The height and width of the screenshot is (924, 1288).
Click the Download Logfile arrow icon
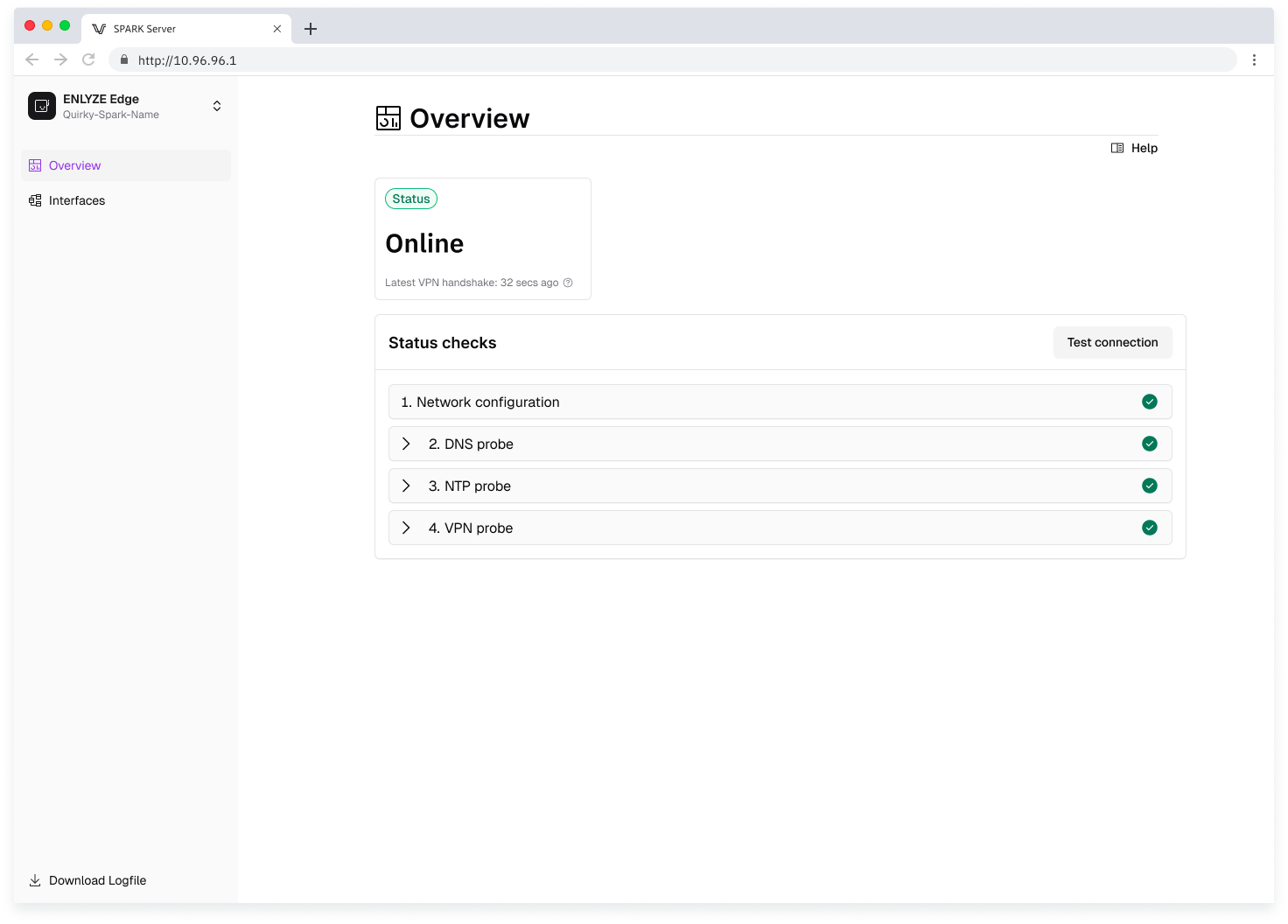click(35, 880)
